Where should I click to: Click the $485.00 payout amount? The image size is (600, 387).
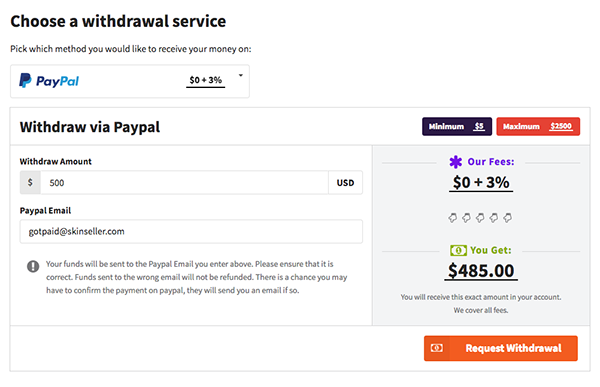481,271
